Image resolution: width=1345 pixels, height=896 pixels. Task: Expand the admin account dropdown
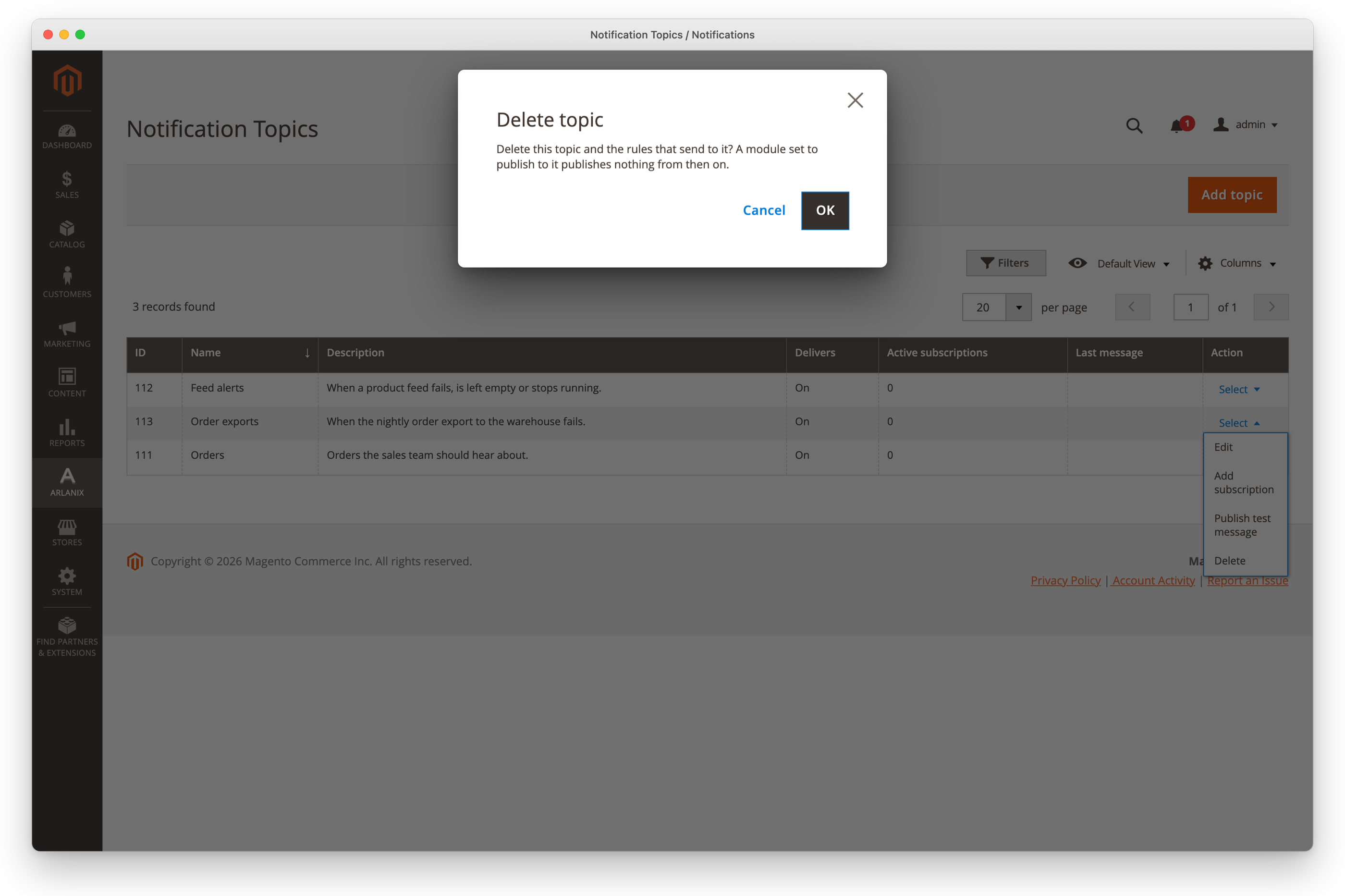[1246, 124]
